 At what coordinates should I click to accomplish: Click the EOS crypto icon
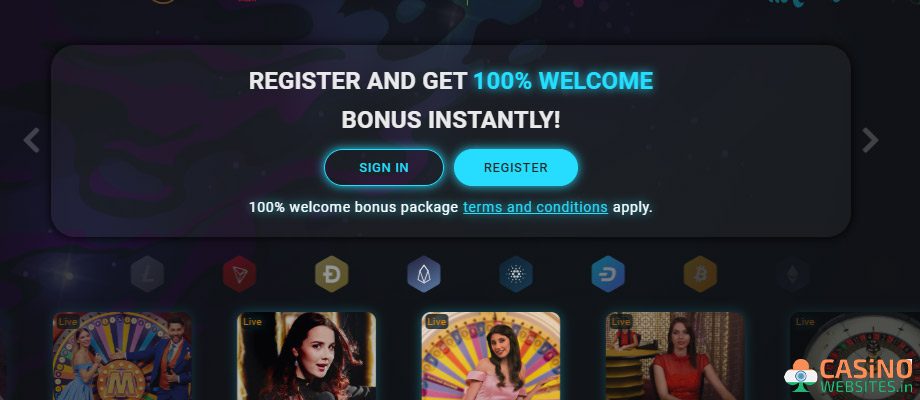pos(424,274)
